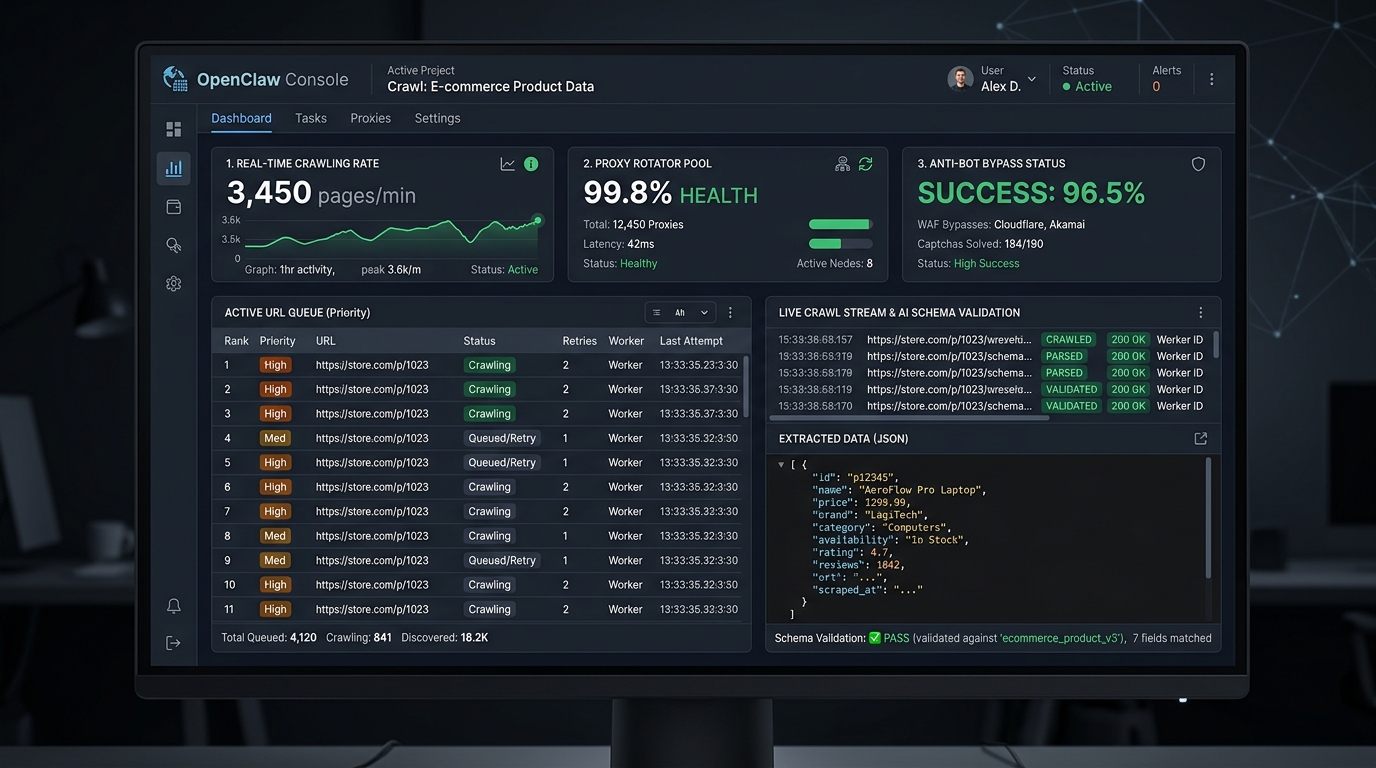This screenshot has height=768, width=1376.
Task: Click the Active status indicator in header
Action: tap(1087, 87)
